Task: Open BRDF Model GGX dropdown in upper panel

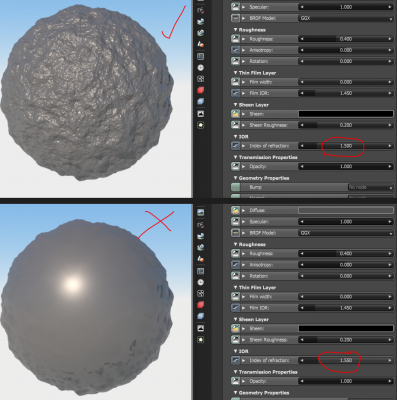Action: point(346,18)
